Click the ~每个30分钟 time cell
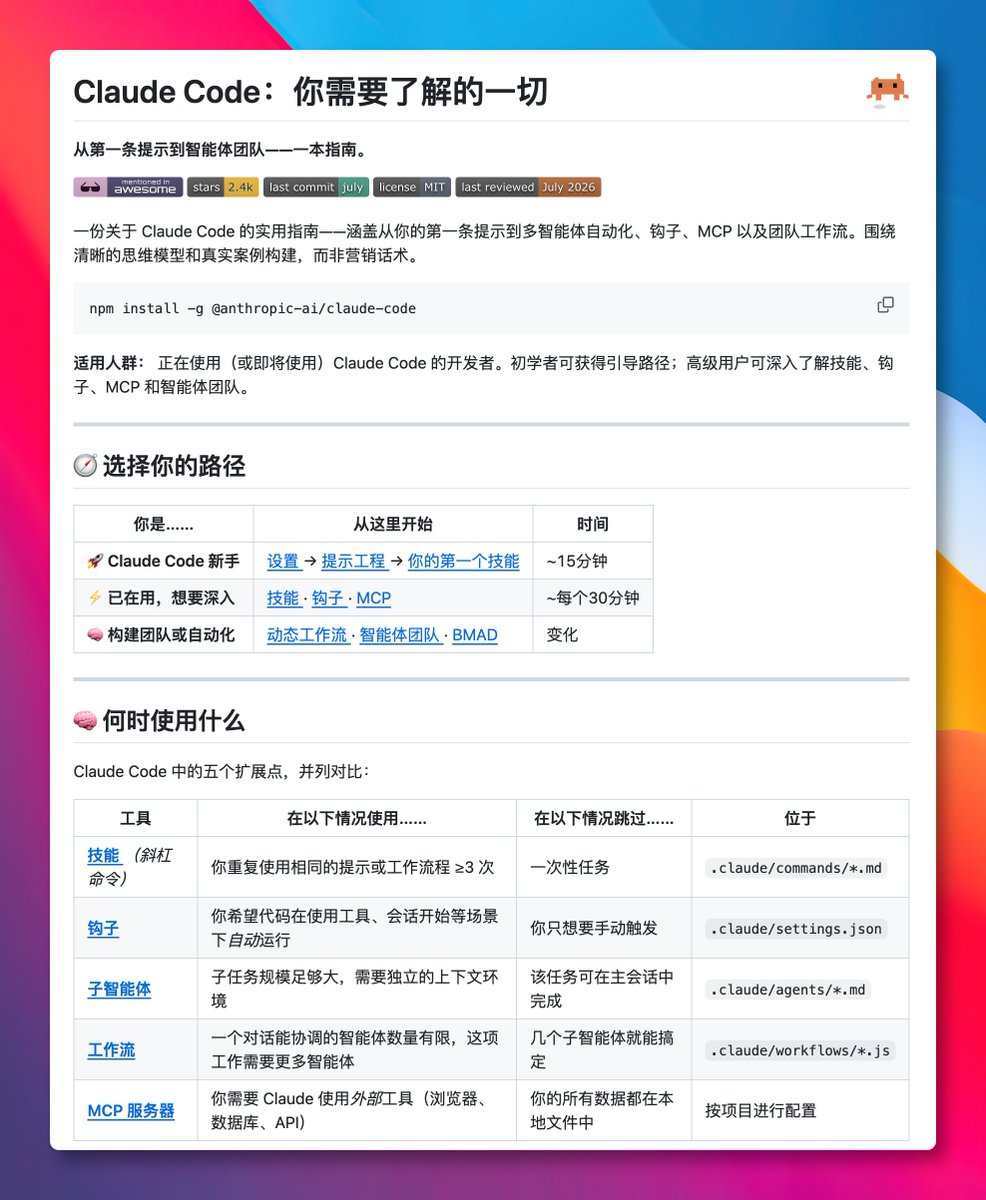This screenshot has width=986, height=1200. click(593, 598)
